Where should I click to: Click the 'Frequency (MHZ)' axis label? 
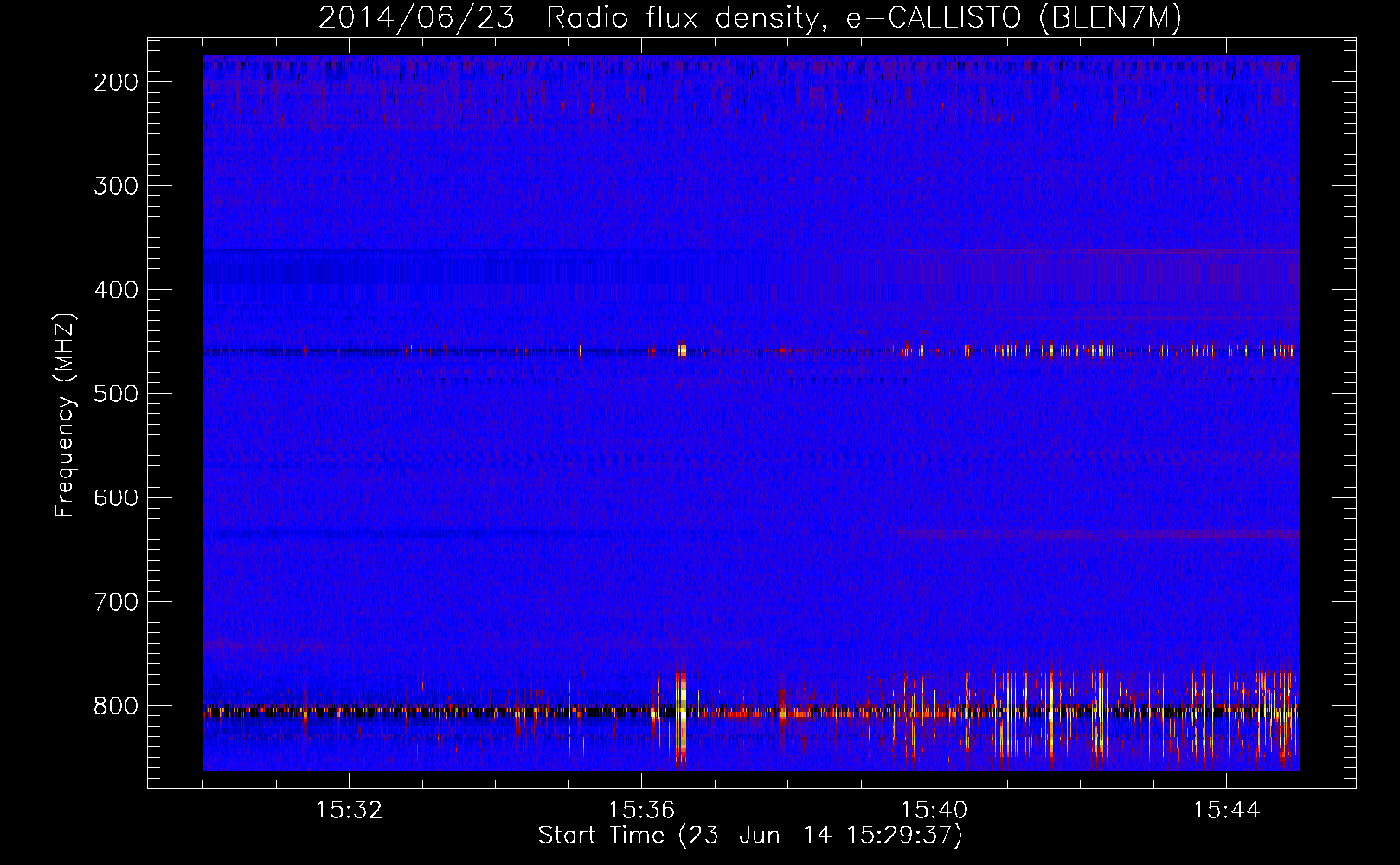(65, 414)
